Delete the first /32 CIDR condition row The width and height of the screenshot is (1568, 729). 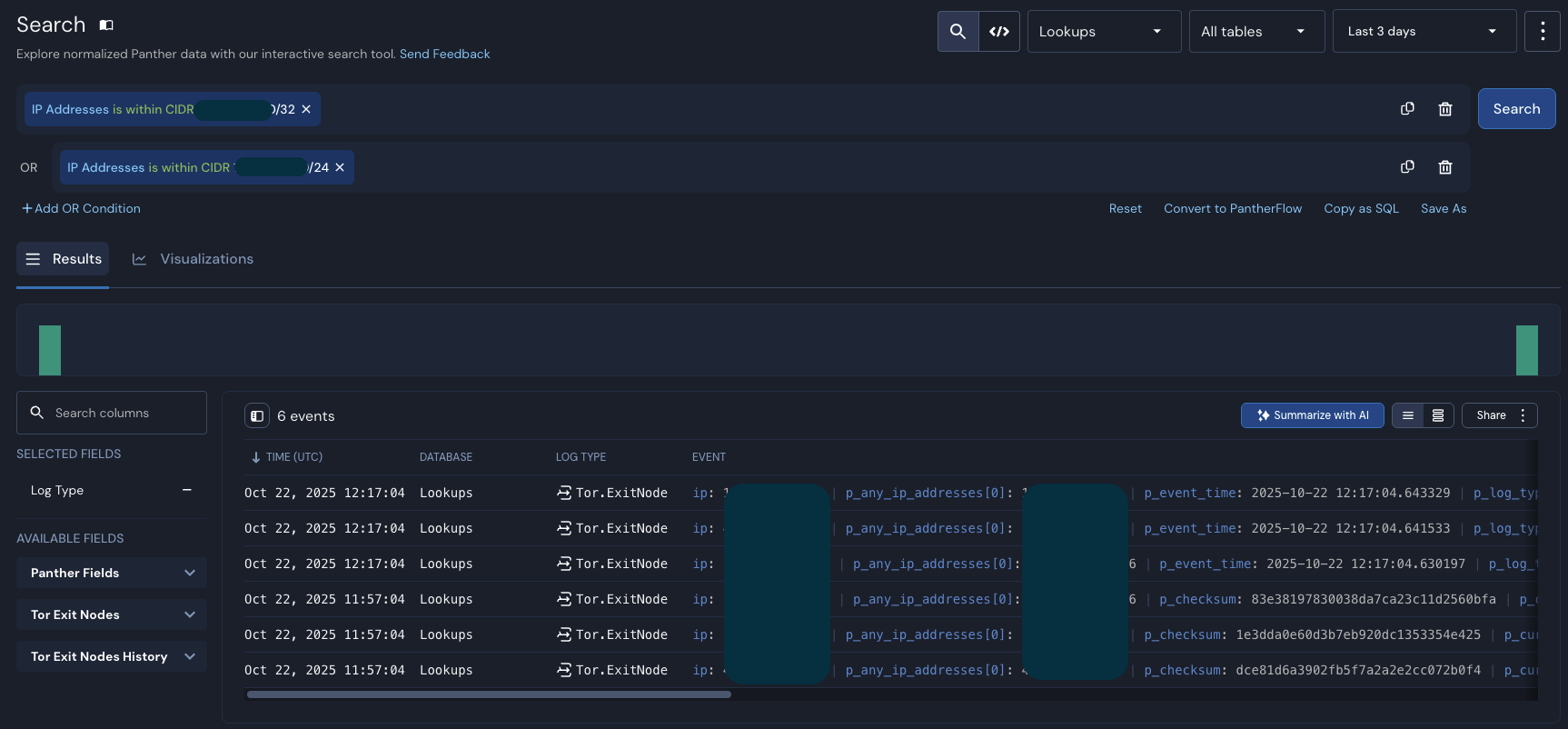[1445, 109]
